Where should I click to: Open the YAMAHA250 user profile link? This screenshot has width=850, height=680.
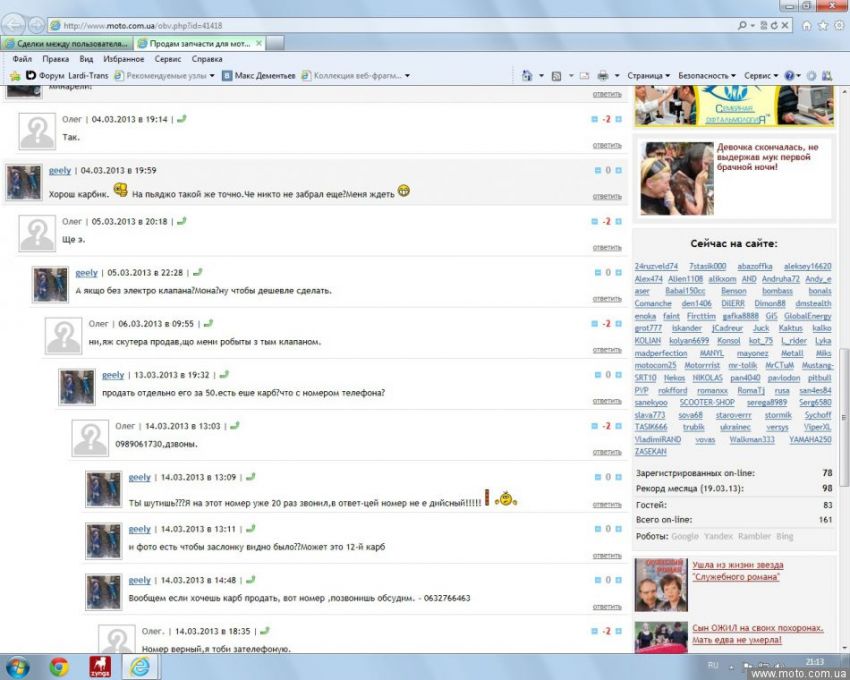point(810,439)
